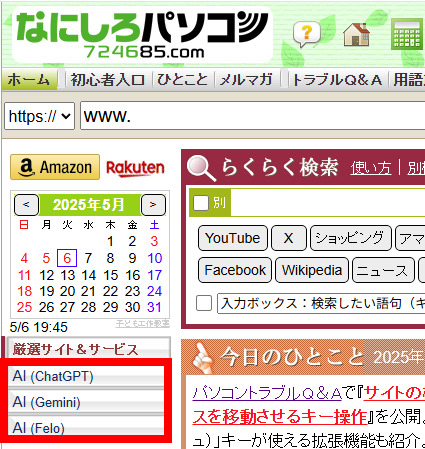Viewport: 425px width, 449px height.
Task: Click the www. URL input field
Action: click(x=253, y=116)
